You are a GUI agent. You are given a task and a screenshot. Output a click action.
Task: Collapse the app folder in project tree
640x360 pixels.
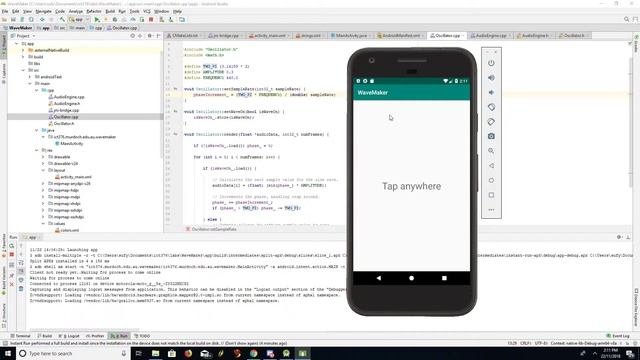tap(17, 44)
